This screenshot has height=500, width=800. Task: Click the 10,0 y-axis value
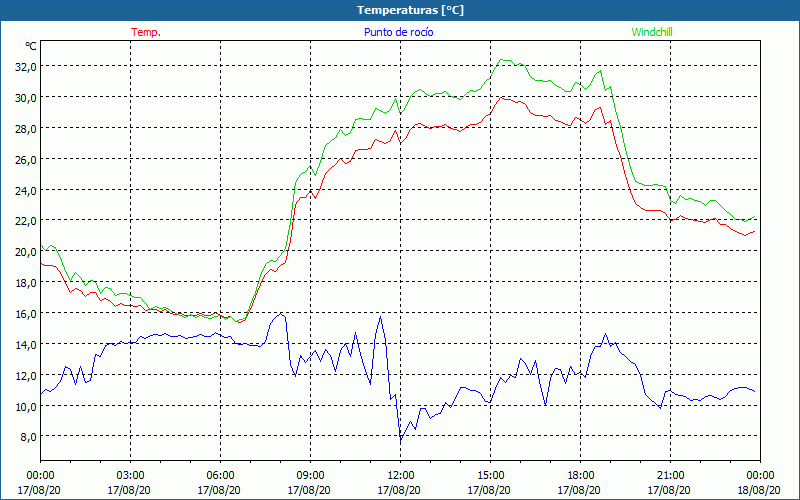[x=26, y=407]
